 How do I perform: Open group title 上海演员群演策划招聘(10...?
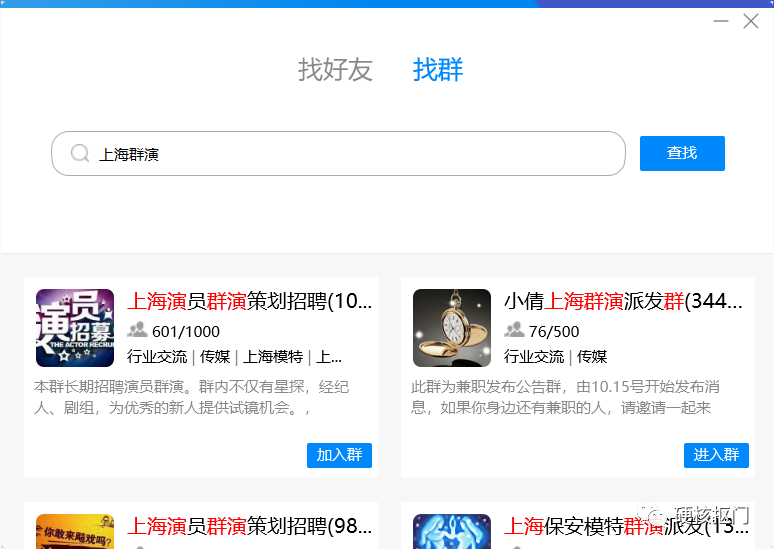pos(249,301)
